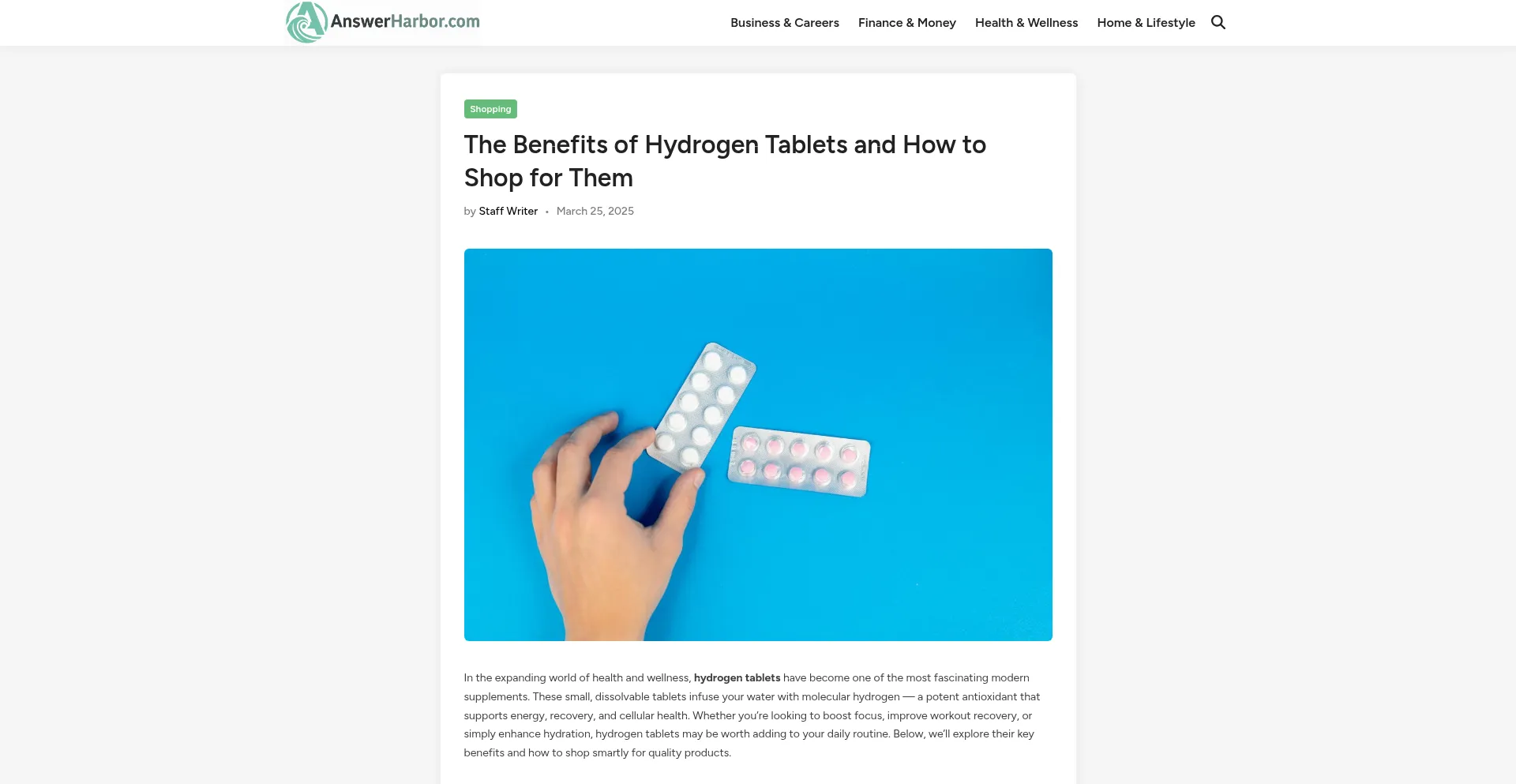Click the Hydrogen Tablets article headline
The width and height of the screenshot is (1516, 784).
click(725, 161)
